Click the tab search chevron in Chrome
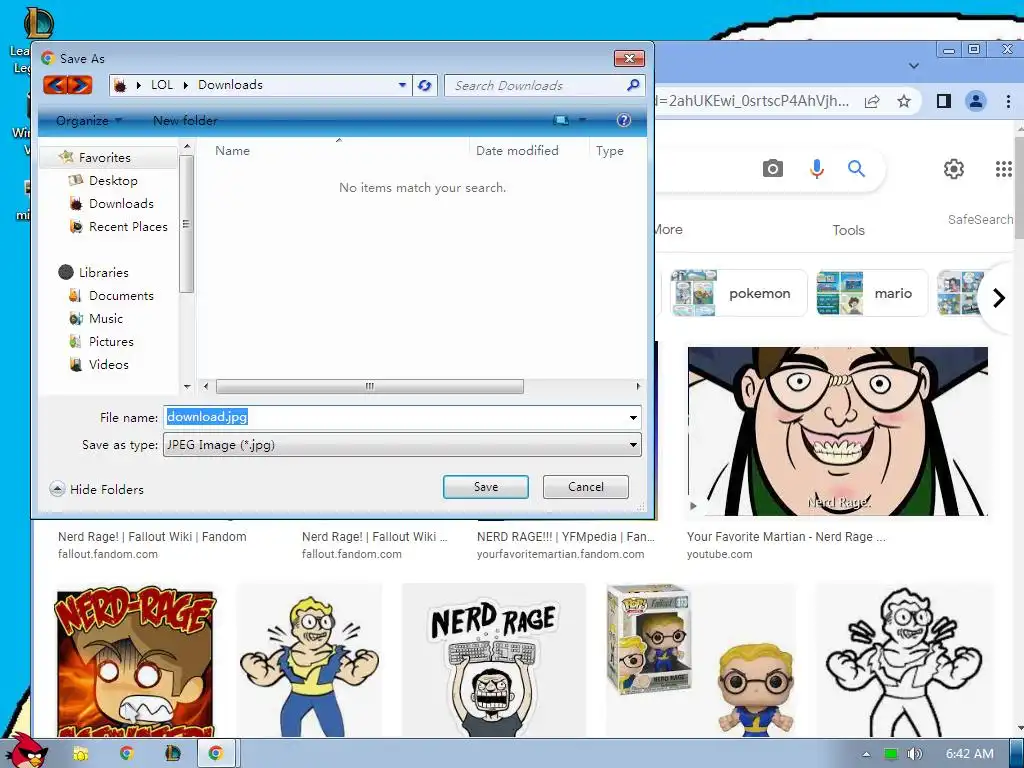The width and height of the screenshot is (1024, 768). click(x=914, y=65)
